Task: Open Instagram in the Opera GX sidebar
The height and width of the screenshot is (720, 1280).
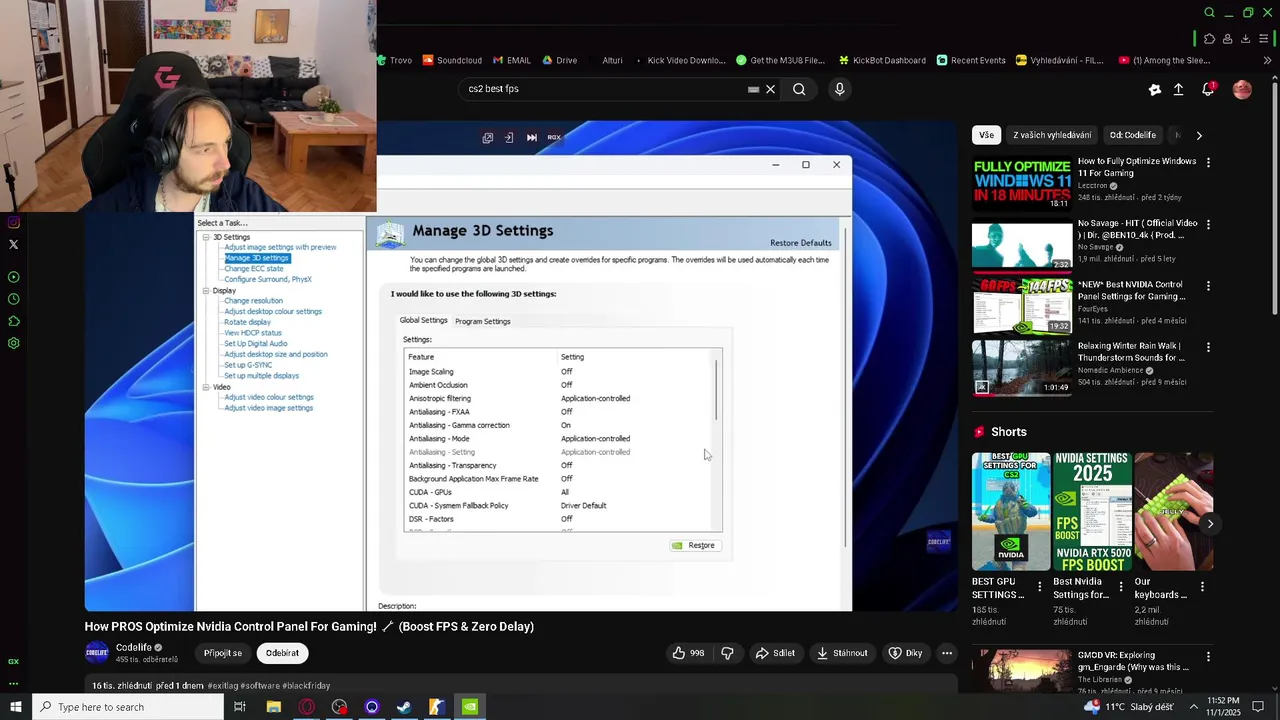Action: tap(13, 222)
